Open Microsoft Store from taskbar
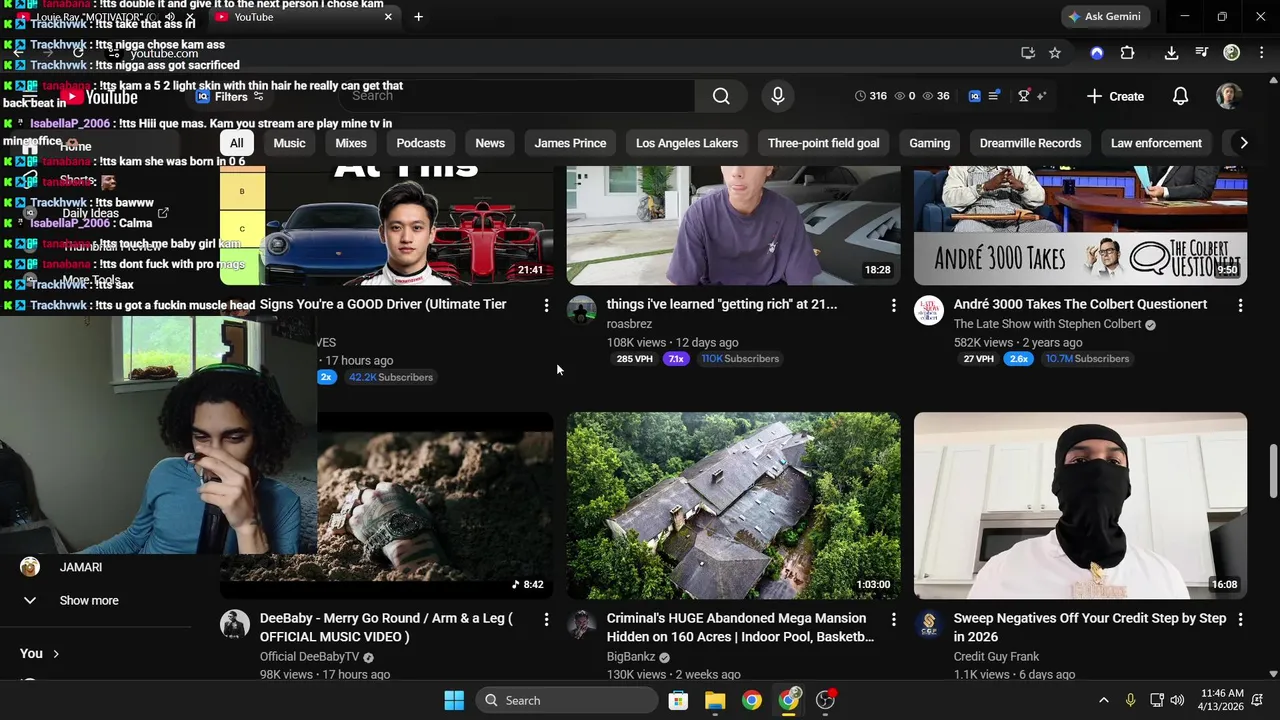 [678, 700]
